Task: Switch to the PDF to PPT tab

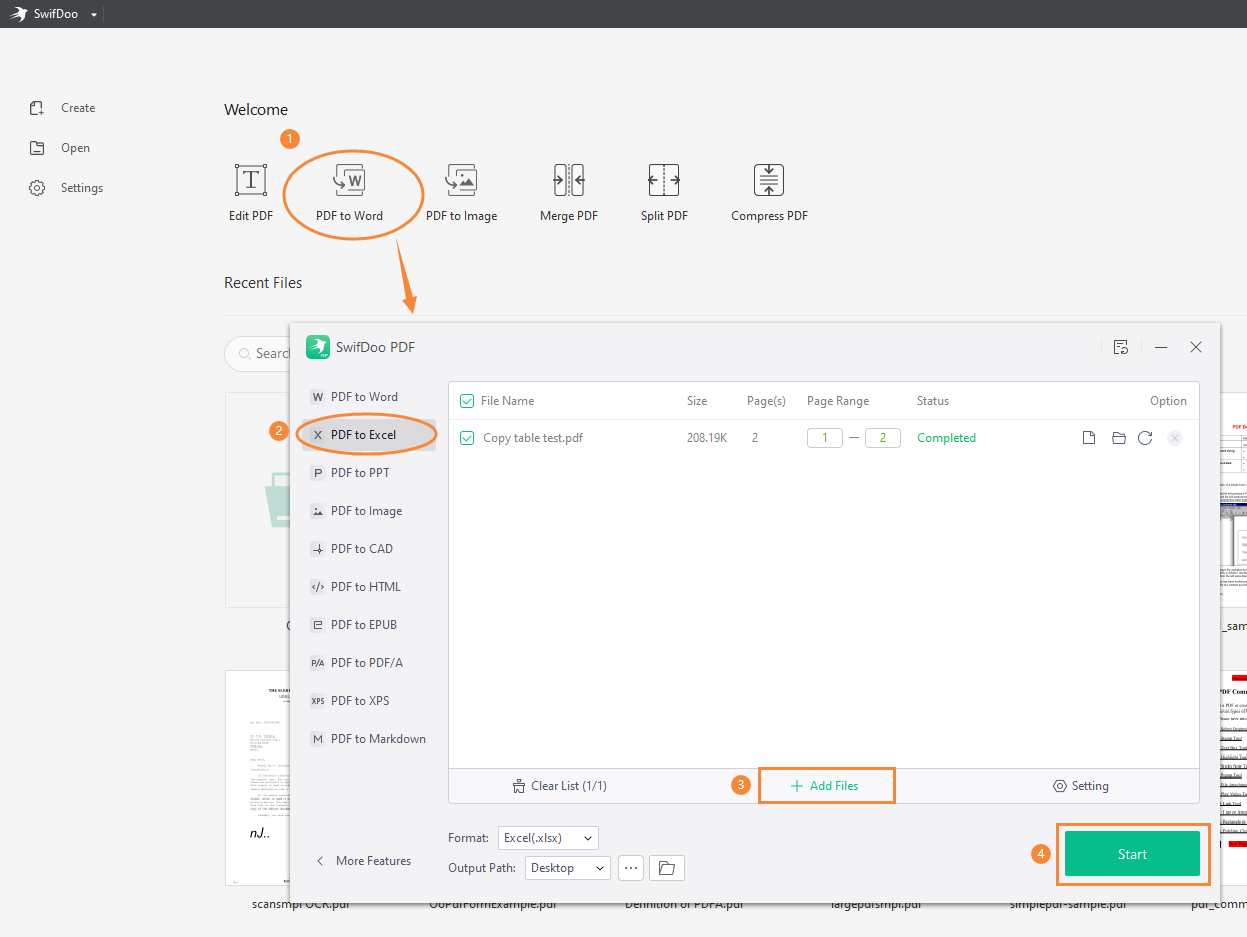Action: [368, 473]
